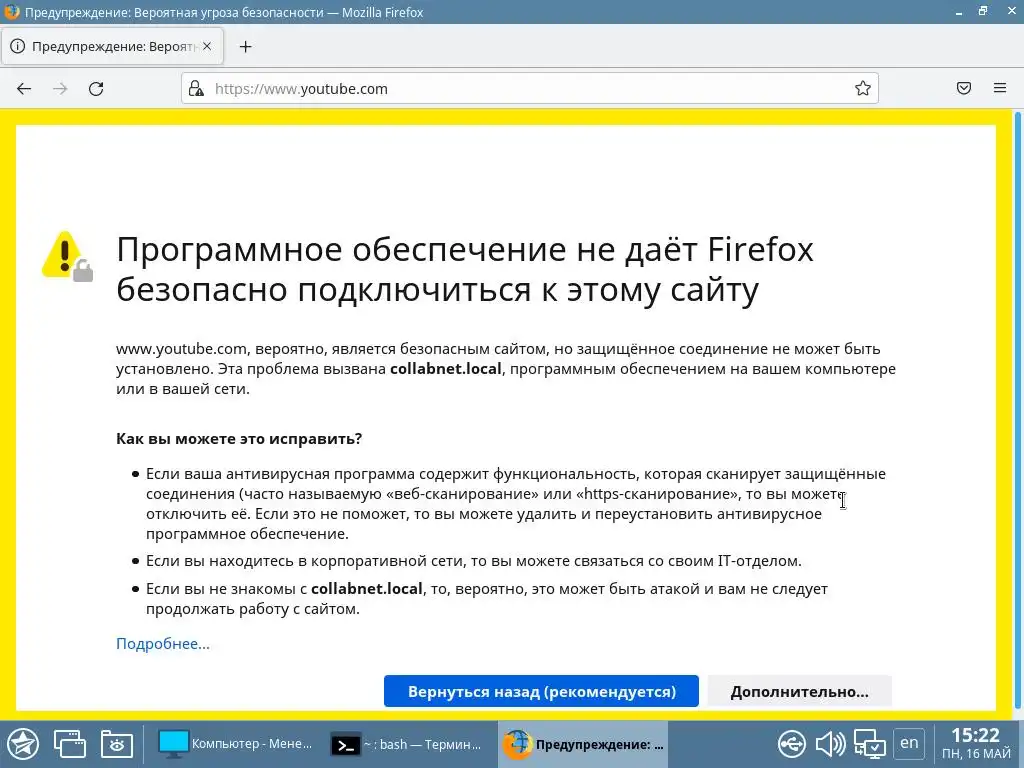
Task: Open the 'Подробнее…' link
Action: 163,643
